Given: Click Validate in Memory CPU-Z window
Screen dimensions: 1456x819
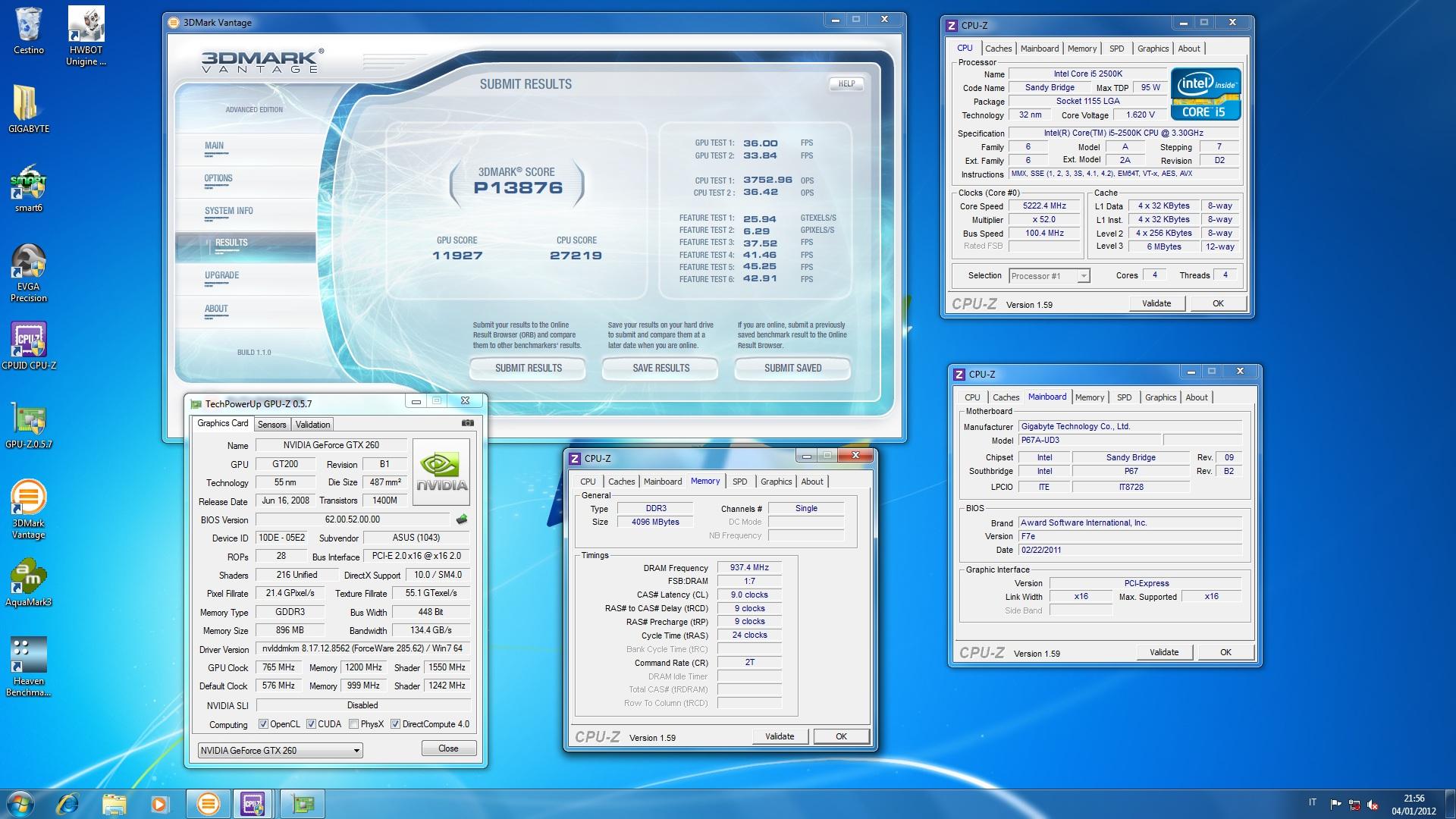Looking at the screenshot, I should 780,736.
